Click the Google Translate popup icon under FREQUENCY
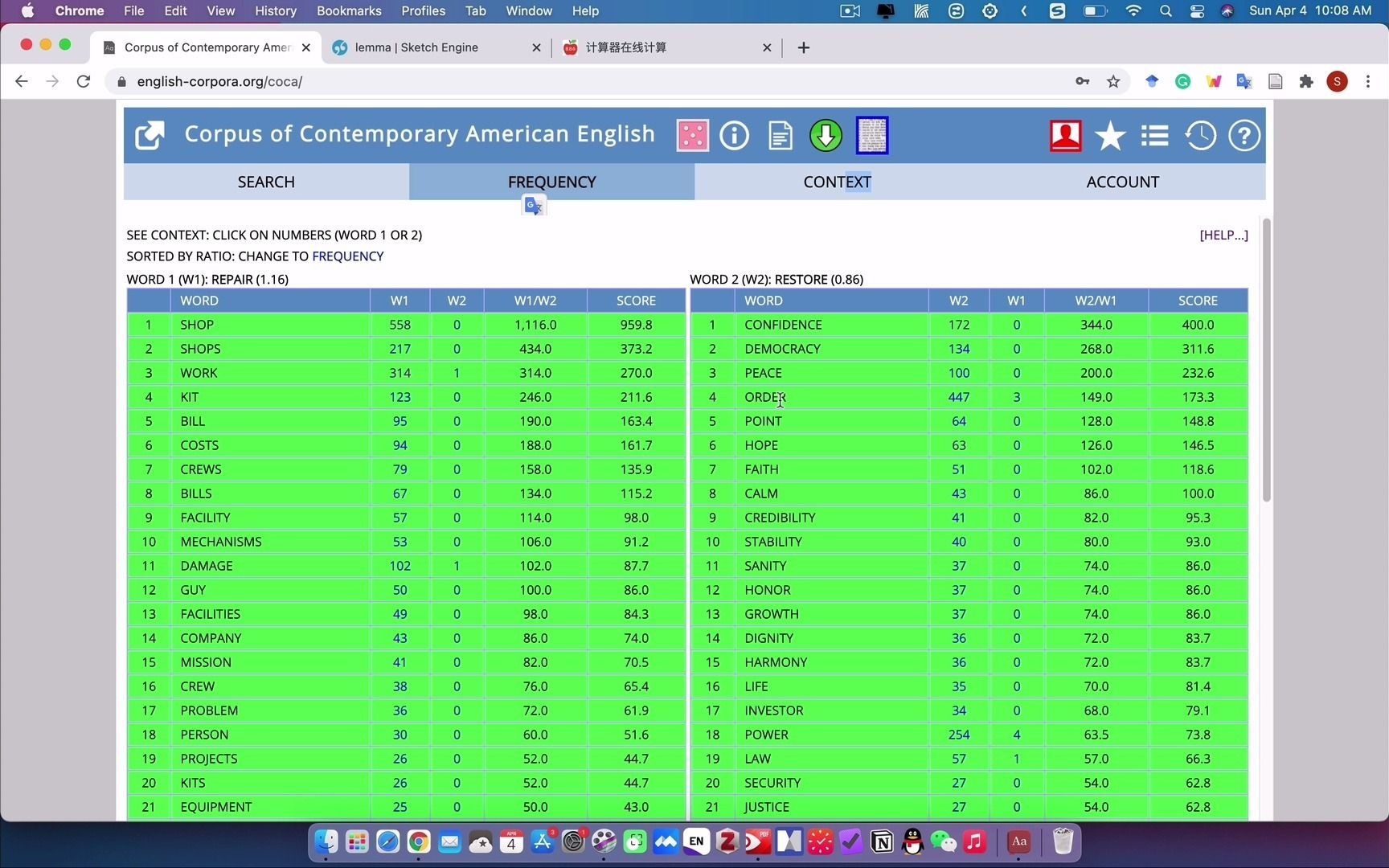Image resolution: width=1389 pixels, height=868 pixels. pos(534,207)
